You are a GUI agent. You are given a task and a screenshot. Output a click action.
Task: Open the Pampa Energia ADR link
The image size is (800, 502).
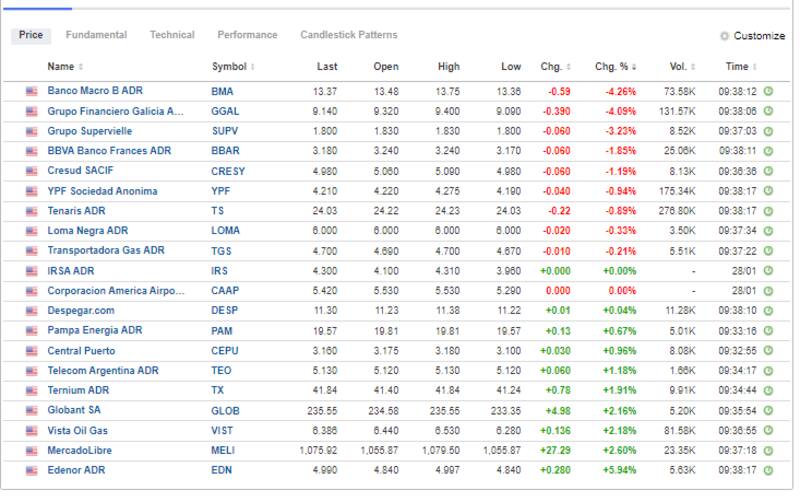[x=95, y=331]
